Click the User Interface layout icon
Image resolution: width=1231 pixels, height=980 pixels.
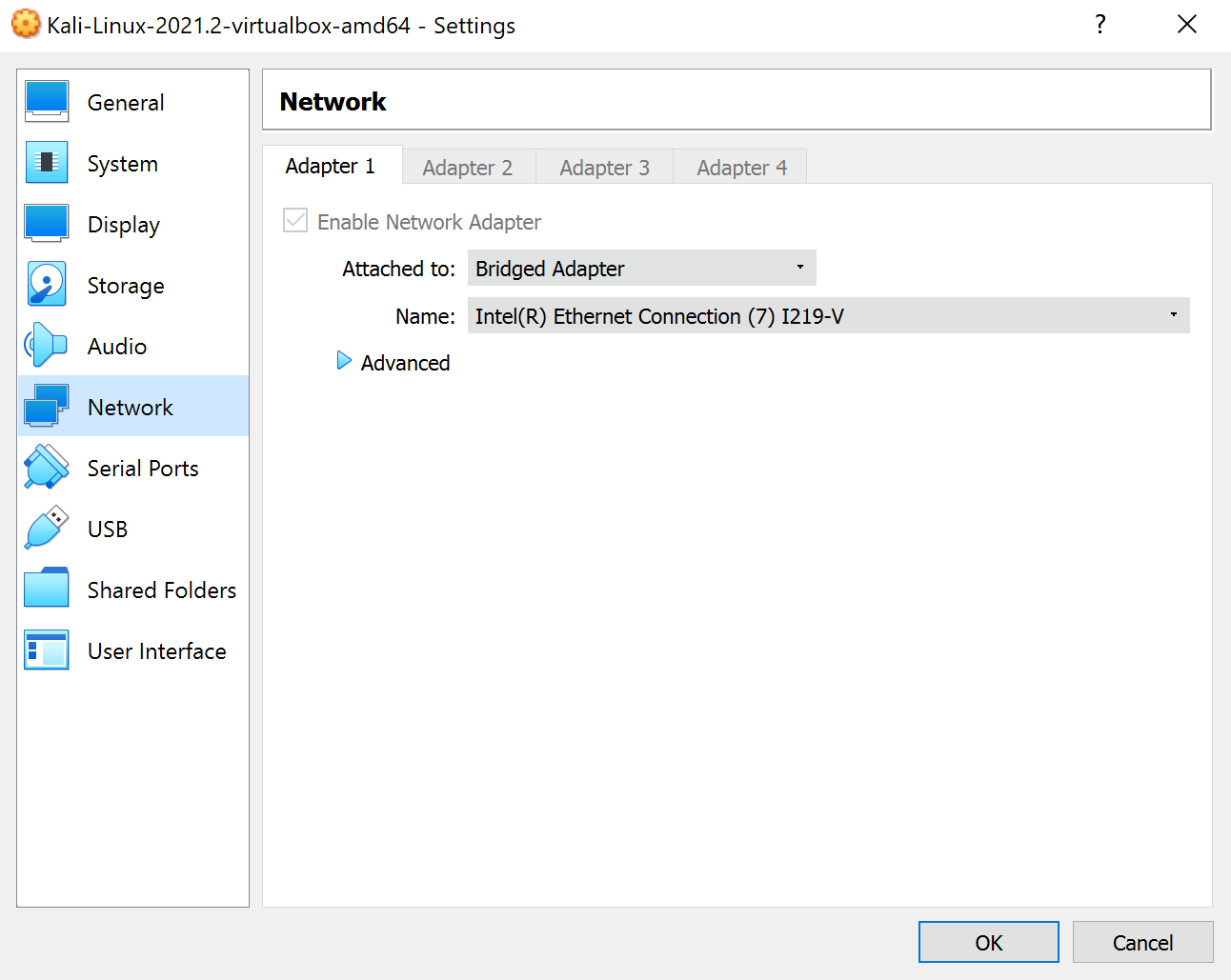[47, 650]
